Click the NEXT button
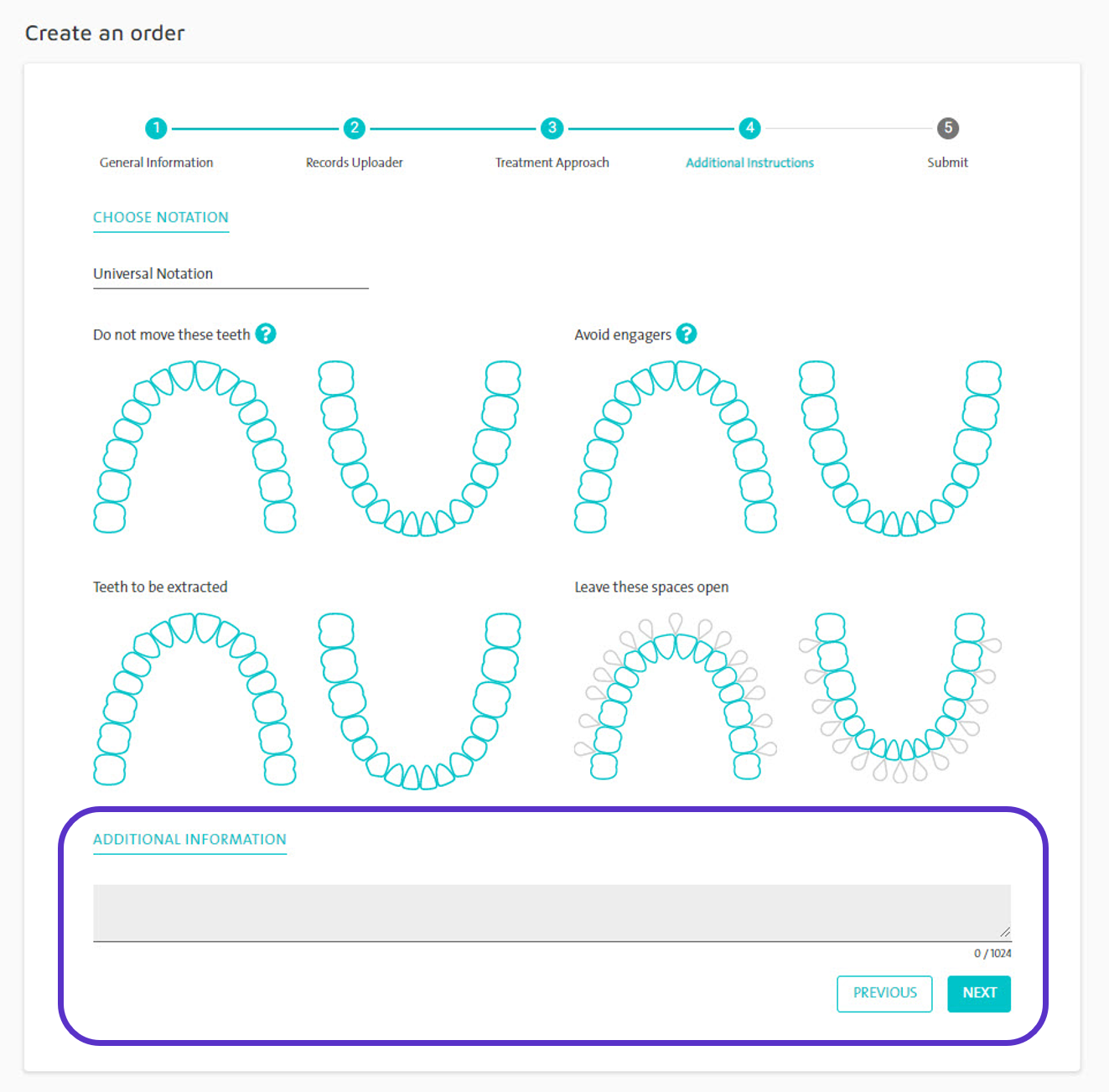1109x1092 pixels. [x=979, y=993]
